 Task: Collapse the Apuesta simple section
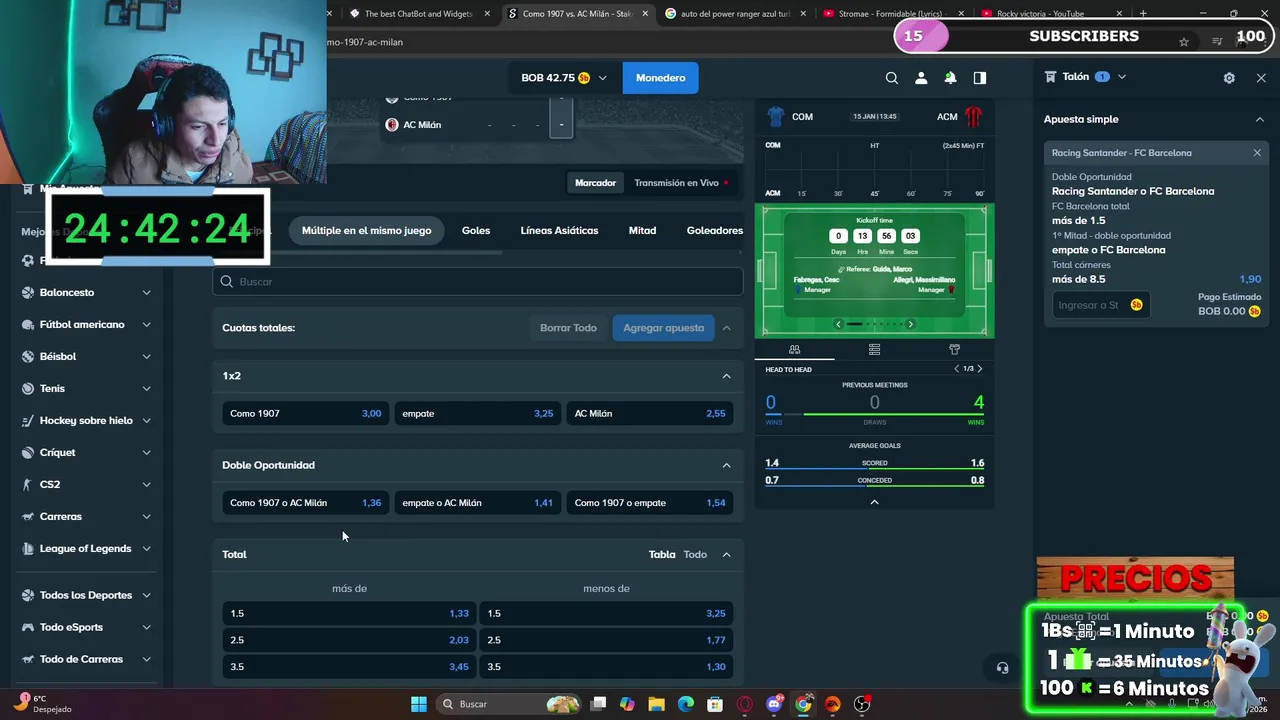point(1259,119)
